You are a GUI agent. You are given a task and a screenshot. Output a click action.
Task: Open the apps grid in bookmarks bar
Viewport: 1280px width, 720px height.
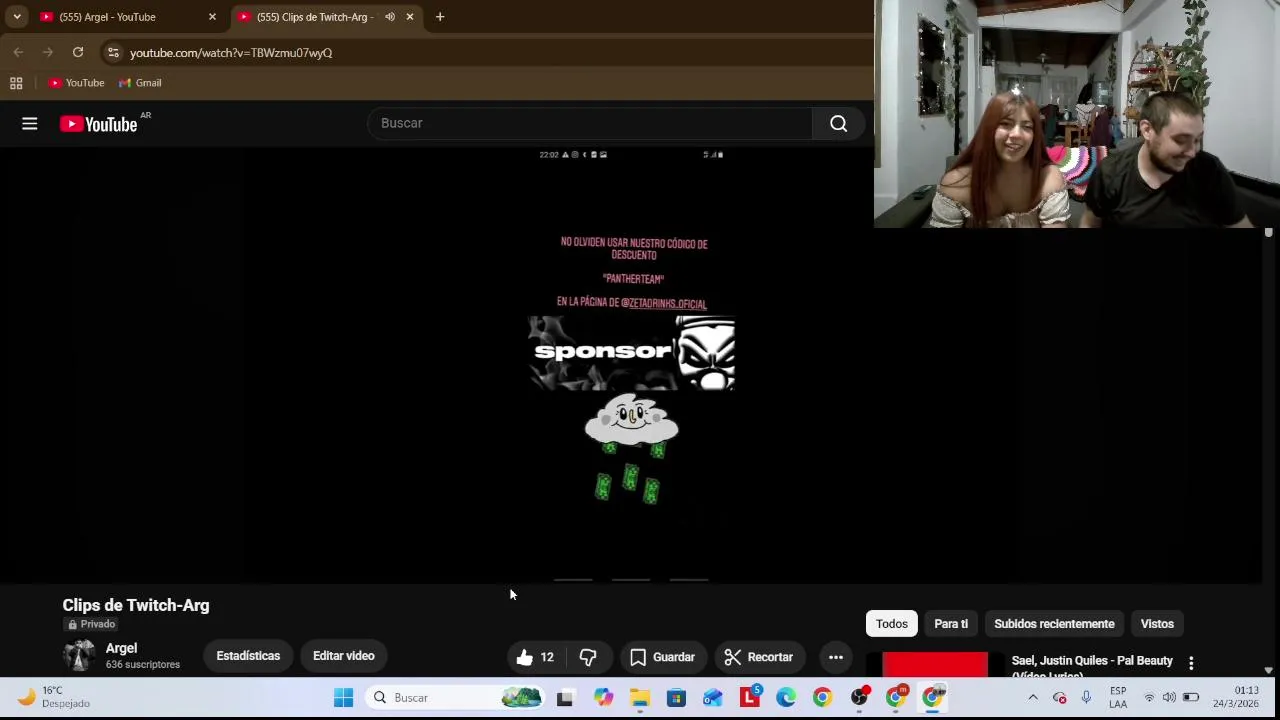point(16,83)
